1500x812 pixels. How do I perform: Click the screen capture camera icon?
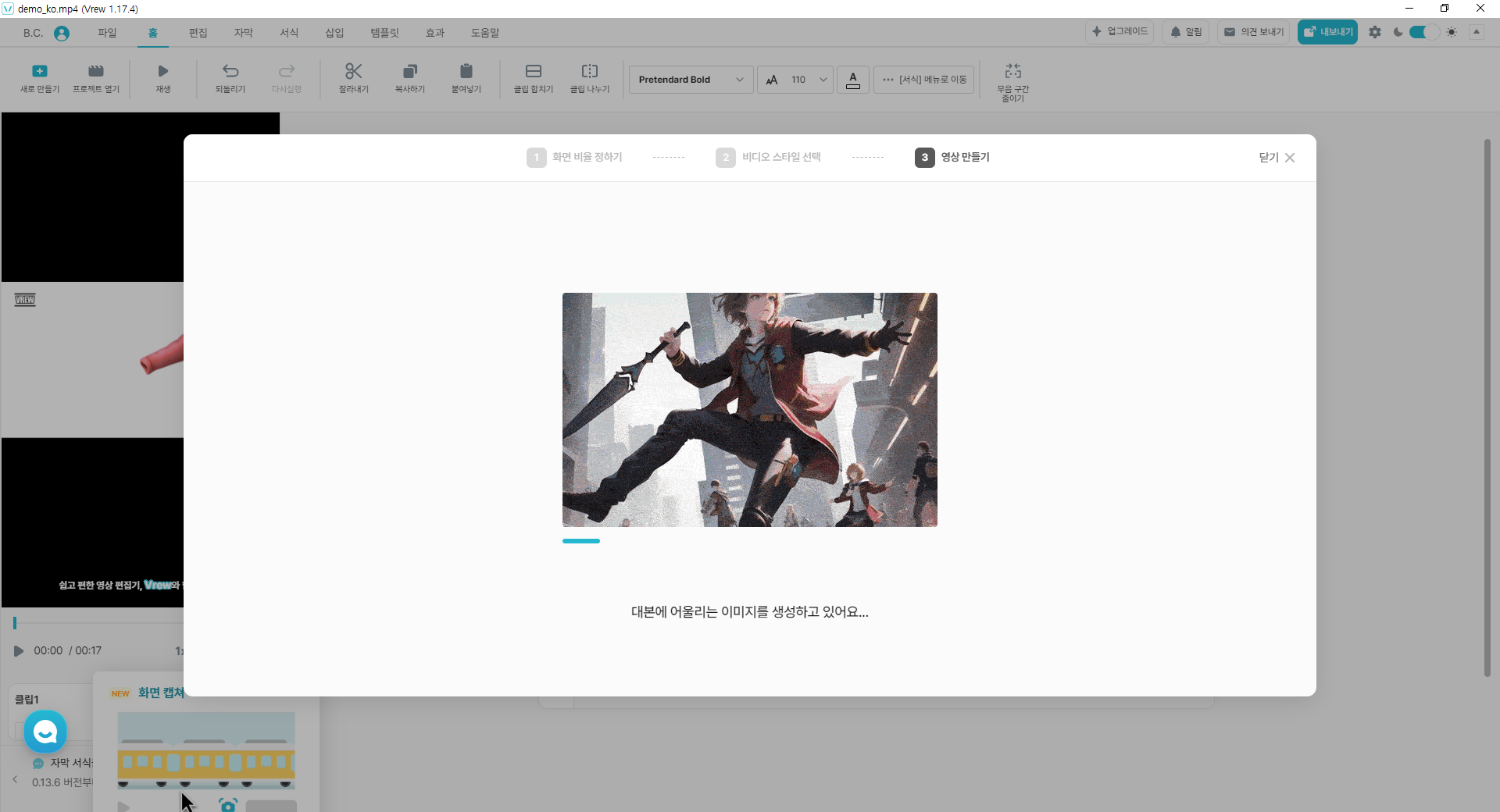pyautogui.click(x=227, y=805)
